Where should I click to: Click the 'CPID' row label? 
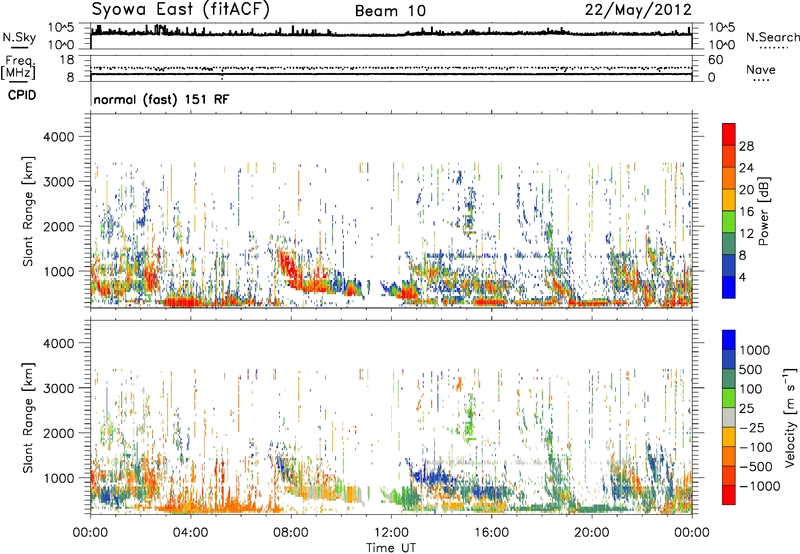pos(22,95)
